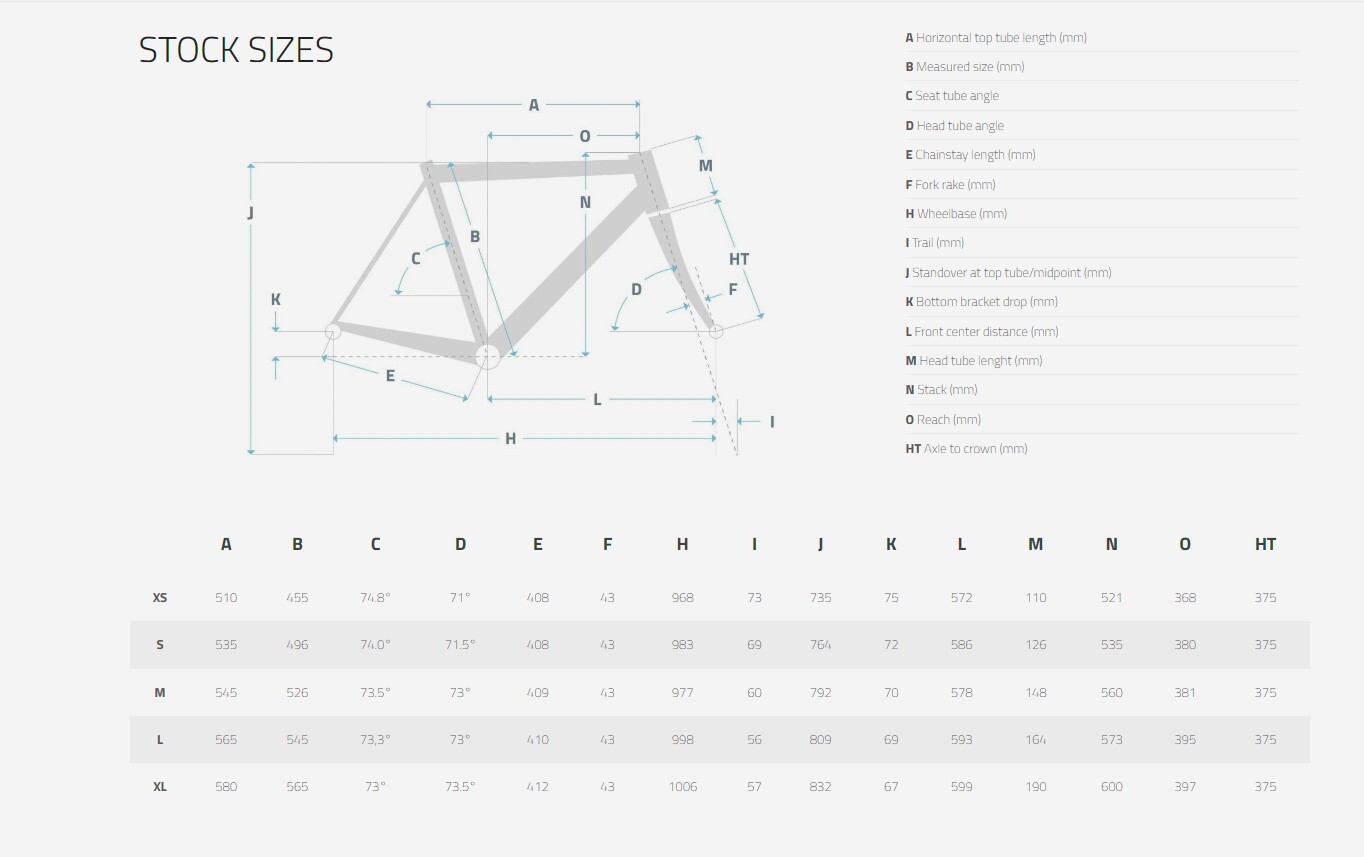Click column header HT in the table
Image resolution: width=1364 pixels, height=857 pixels.
pos(1265,544)
